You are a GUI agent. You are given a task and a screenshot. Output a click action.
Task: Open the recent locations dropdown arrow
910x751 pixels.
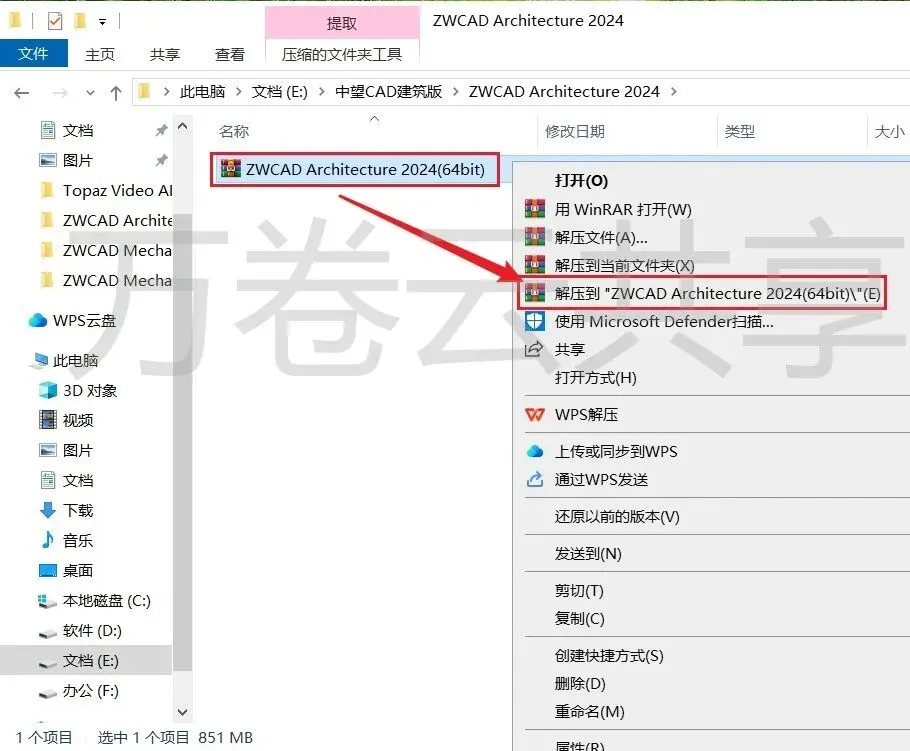[x=90, y=93]
